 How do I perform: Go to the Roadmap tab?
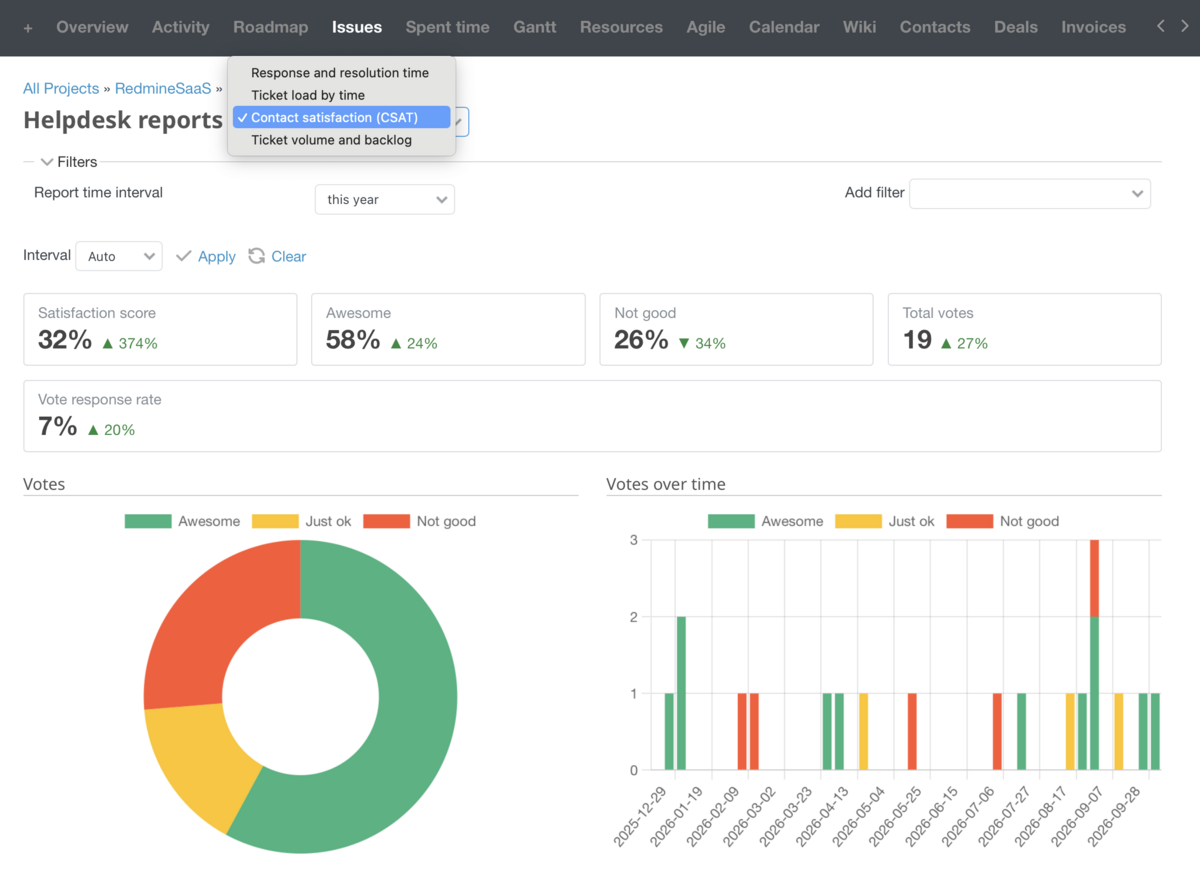coord(271,27)
